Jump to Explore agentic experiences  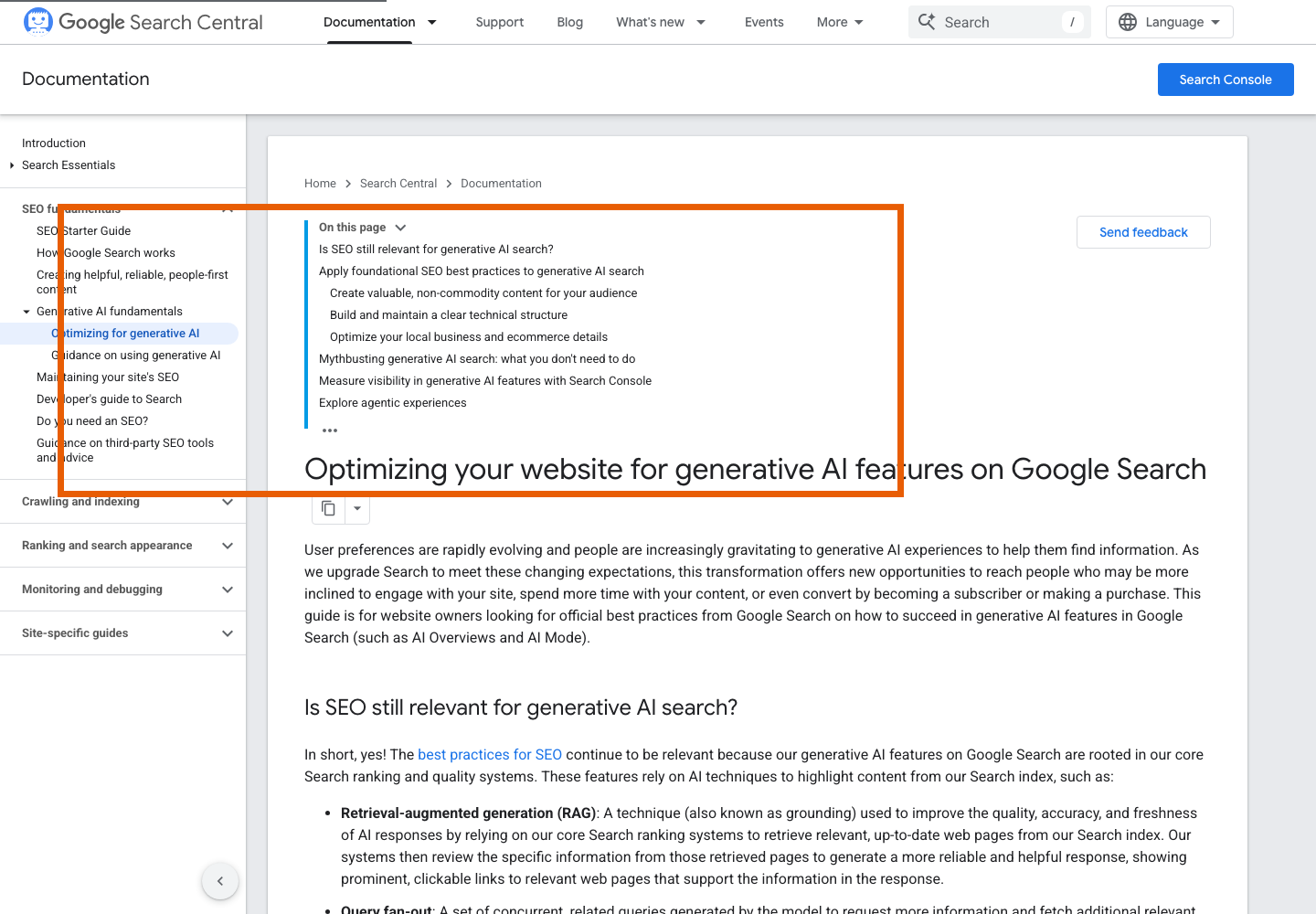393,403
